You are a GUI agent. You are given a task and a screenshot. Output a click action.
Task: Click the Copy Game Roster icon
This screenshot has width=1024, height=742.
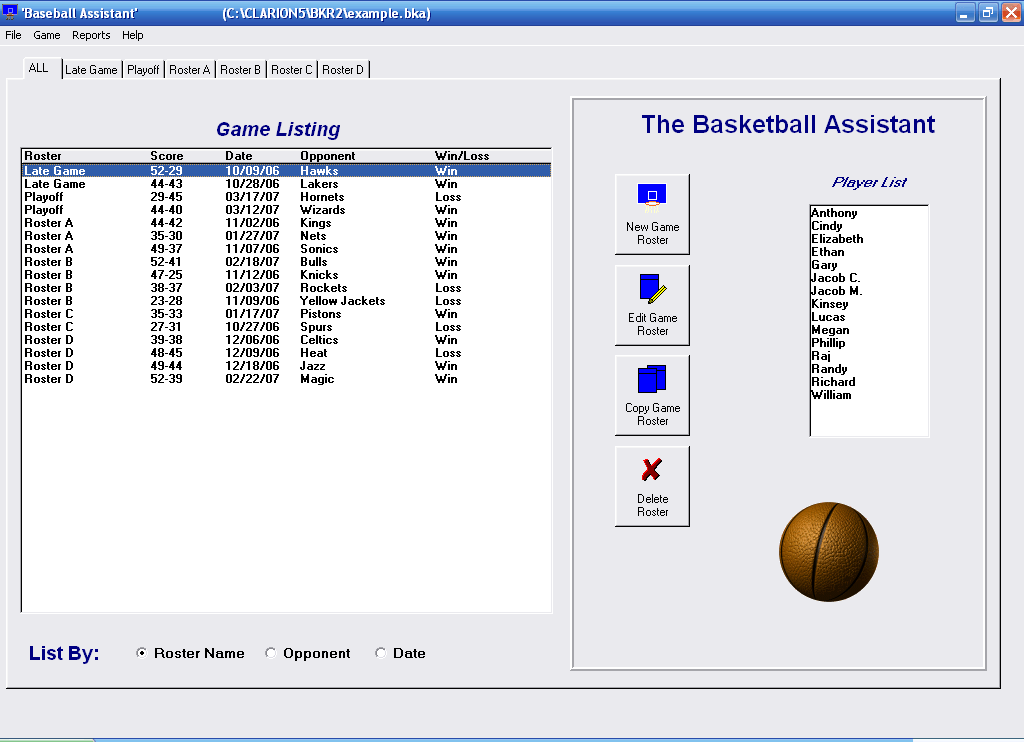point(652,380)
